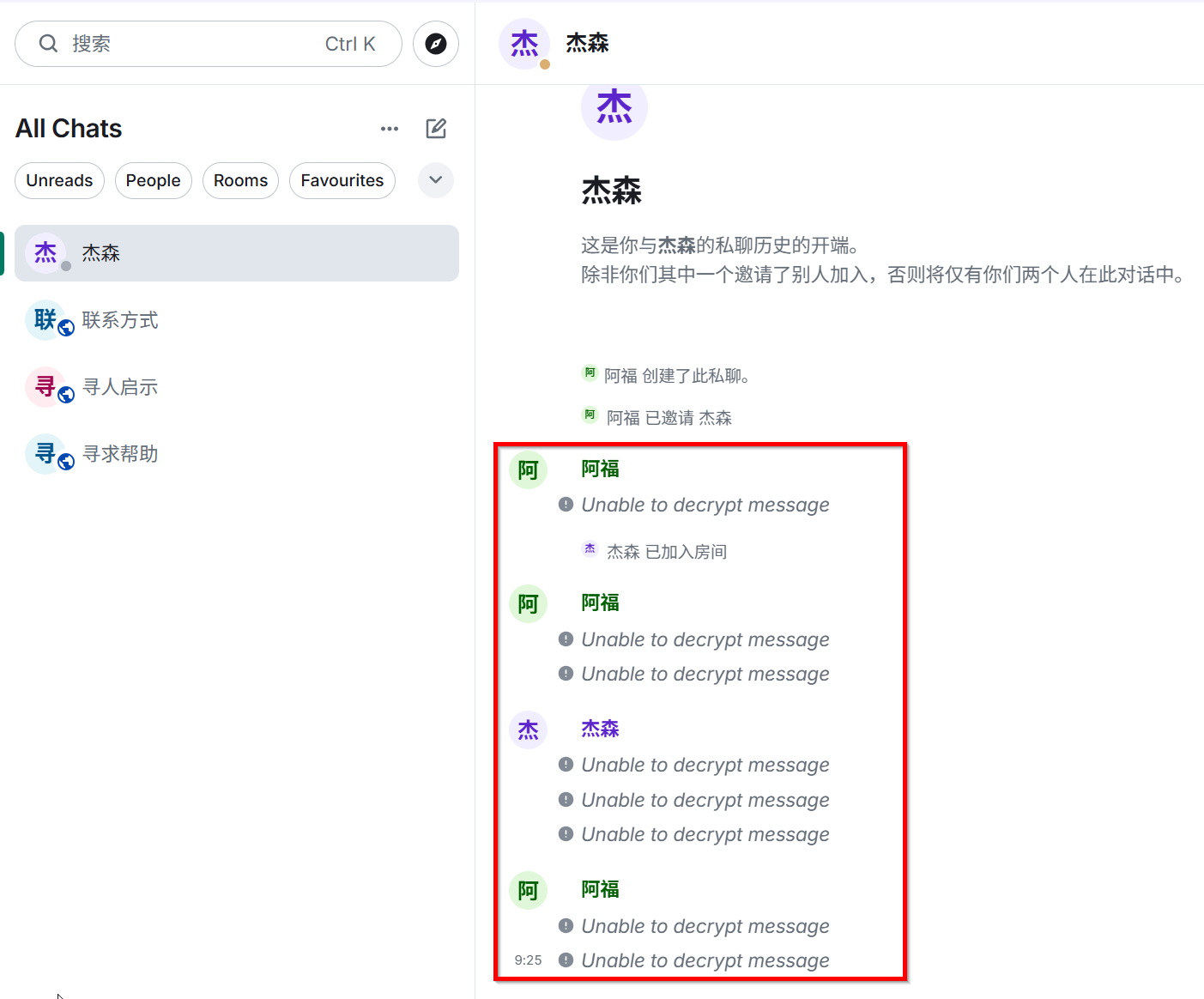Screen dimensions: 1204x999
Task: Expand the chat filters chevron dropdown
Action: [436, 180]
